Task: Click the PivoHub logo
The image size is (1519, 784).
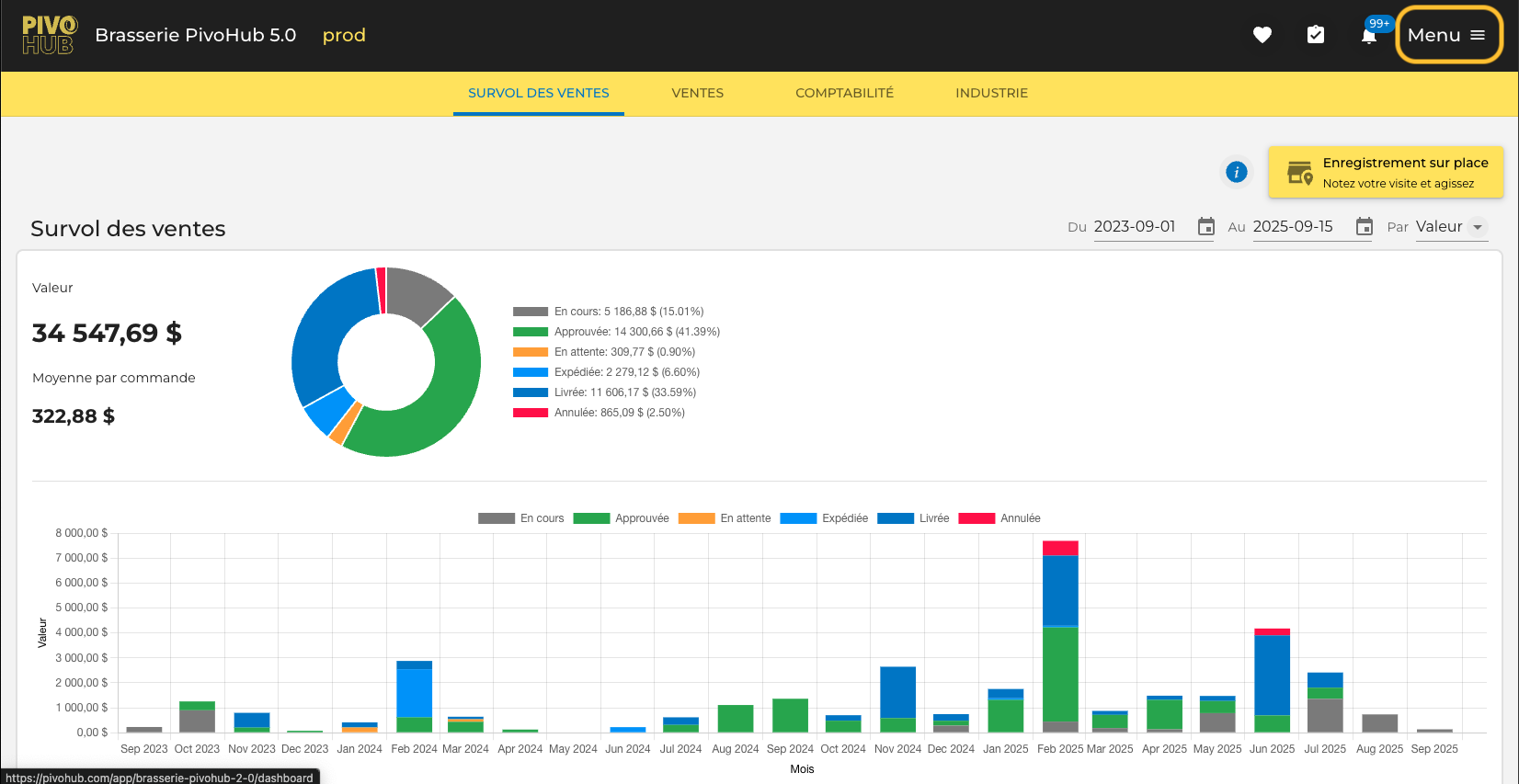Action: 50,35
